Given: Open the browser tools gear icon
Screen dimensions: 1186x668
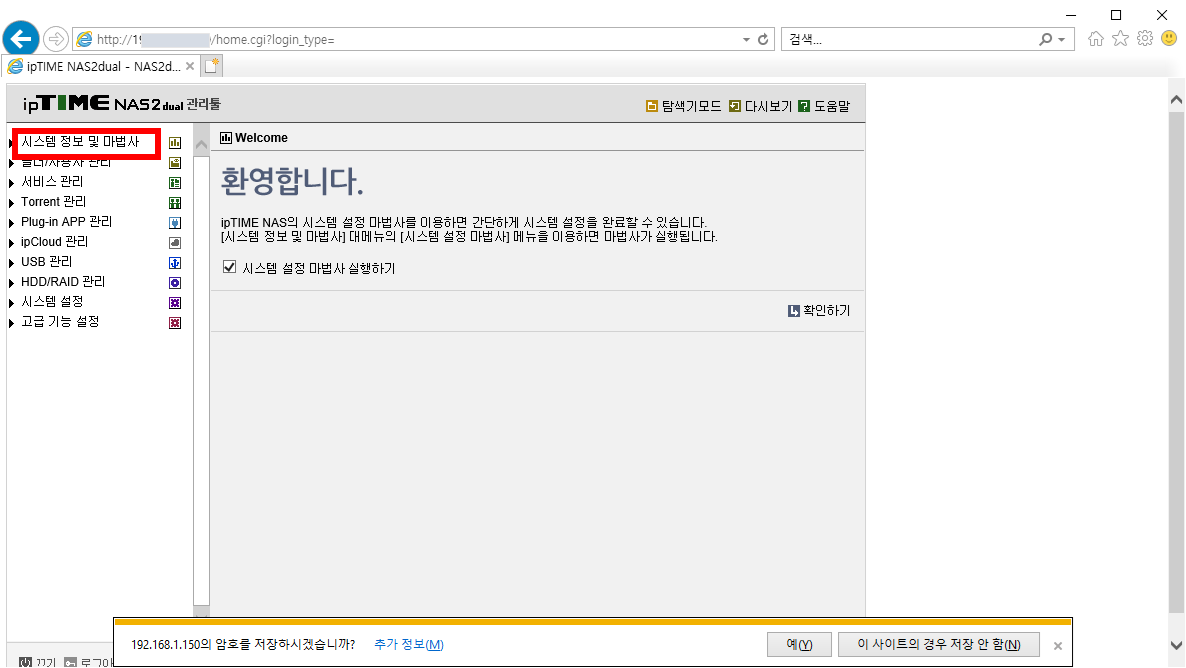Looking at the screenshot, I should pyautogui.click(x=1145, y=39).
